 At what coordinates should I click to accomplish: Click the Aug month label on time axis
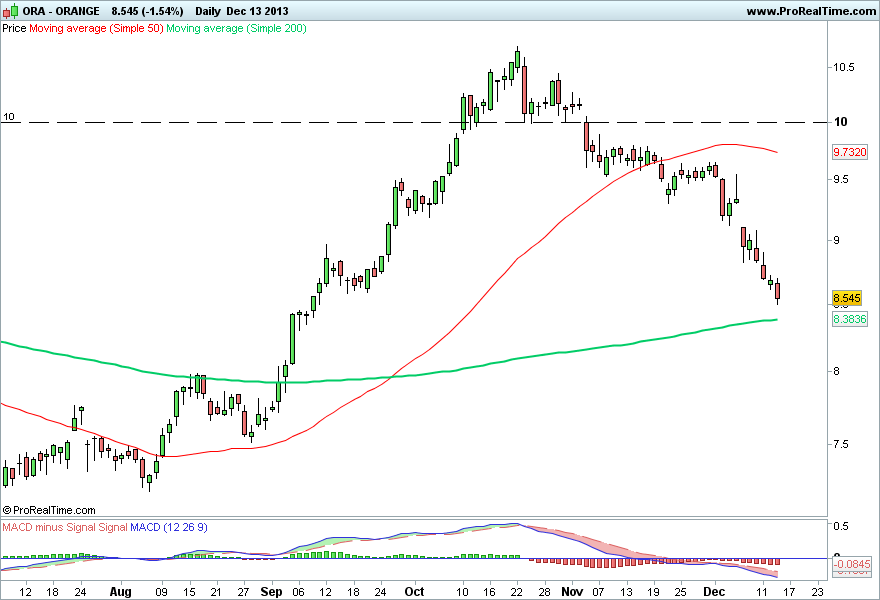pos(120,592)
